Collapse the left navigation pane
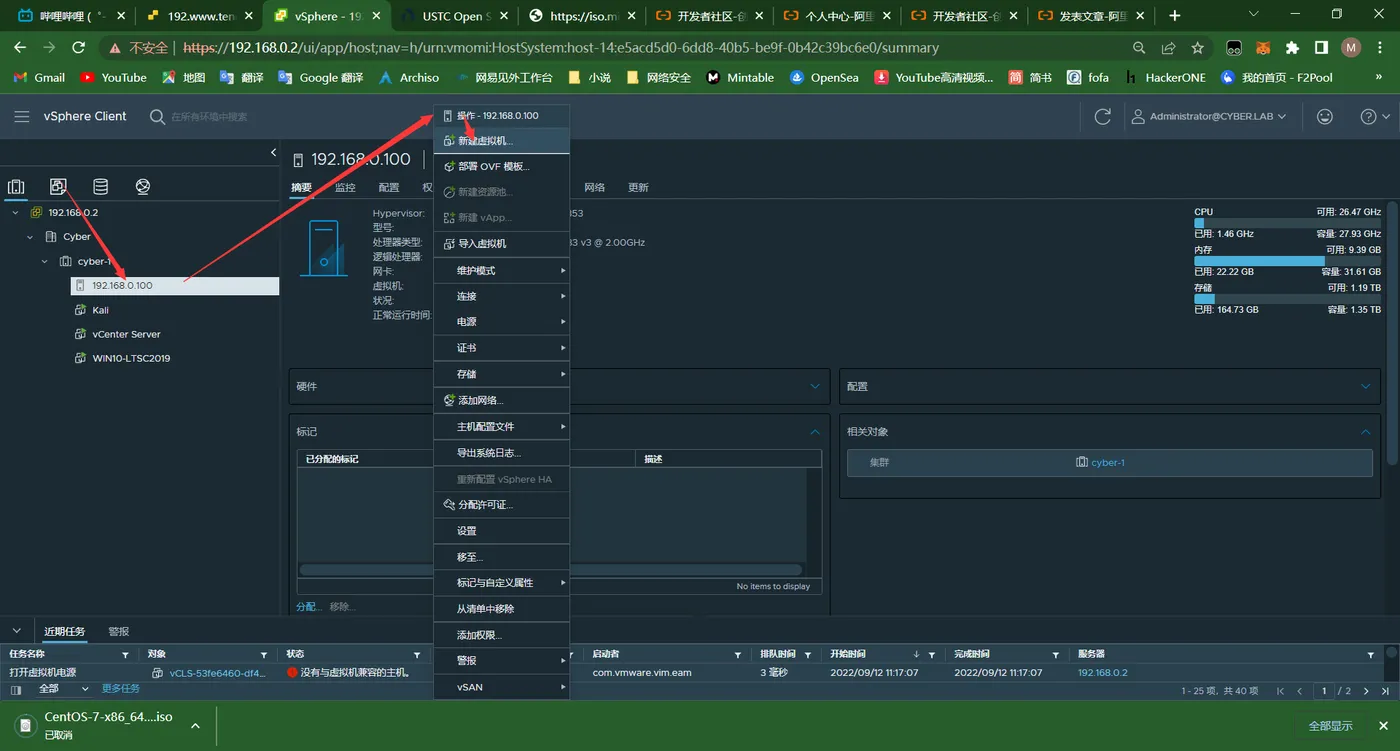Image resolution: width=1400 pixels, height=751 pixels. pos(273,152)
